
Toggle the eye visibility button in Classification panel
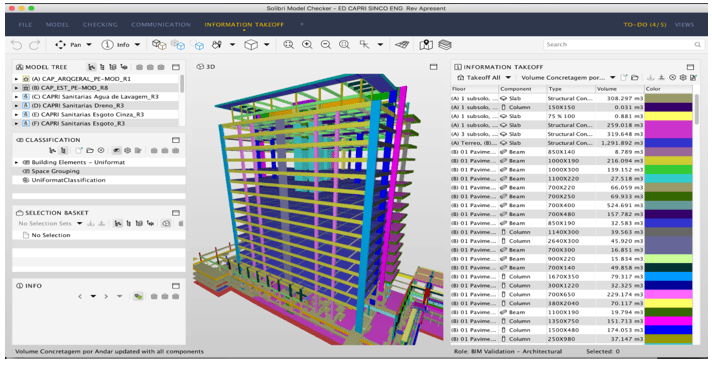(x=117, y=151)
